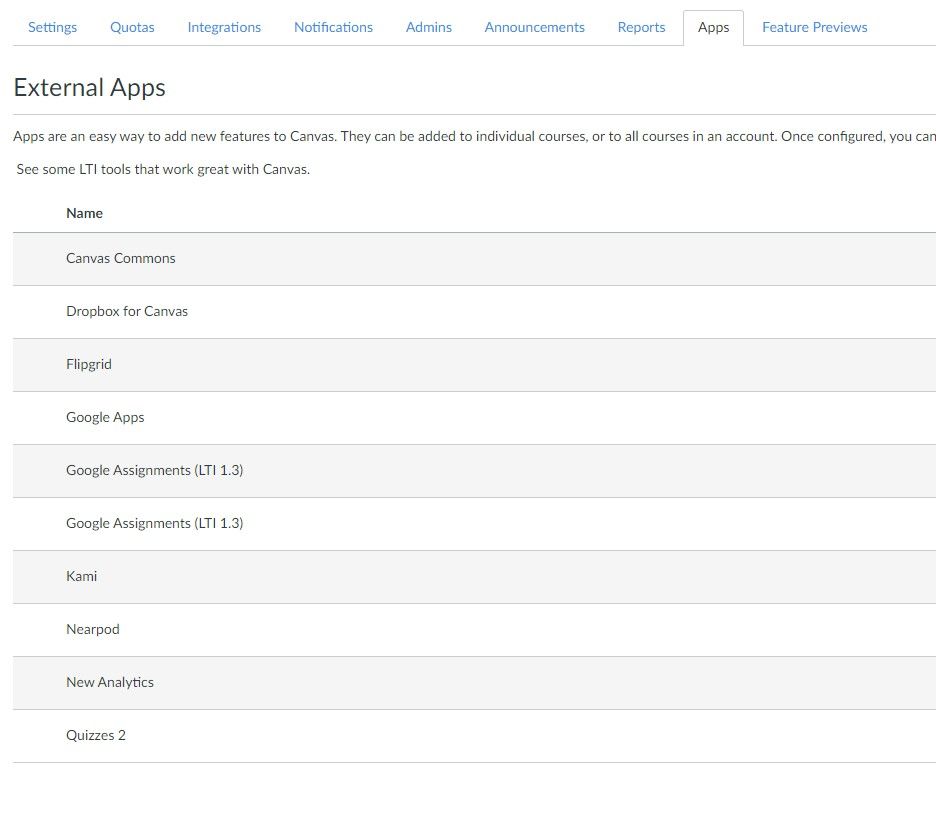View the Announcements tab
The height and width of the screenshot is (815, 936).
[534, 27]
